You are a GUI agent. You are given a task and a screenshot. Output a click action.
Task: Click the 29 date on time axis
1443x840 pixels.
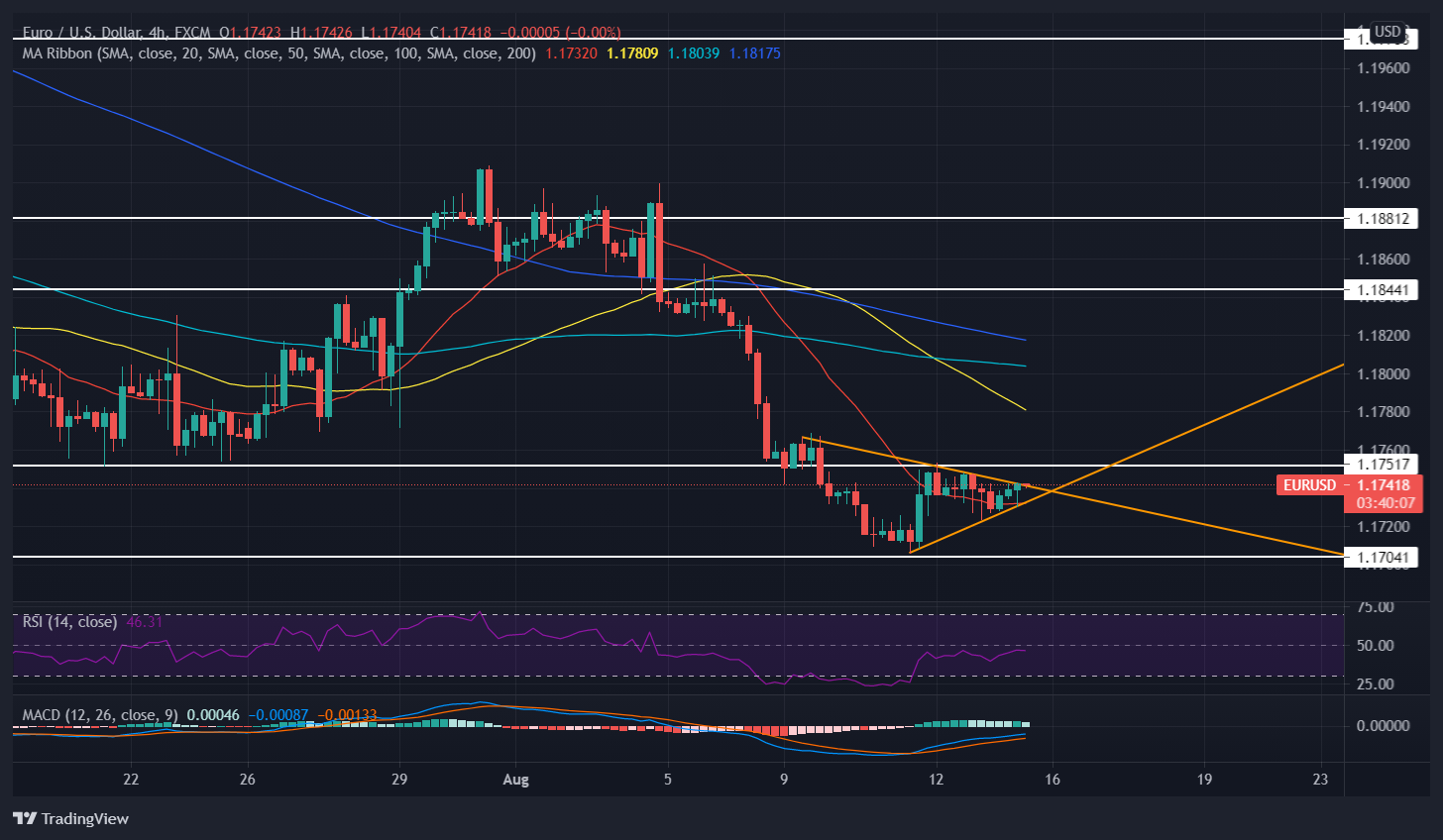pos(398,780)
